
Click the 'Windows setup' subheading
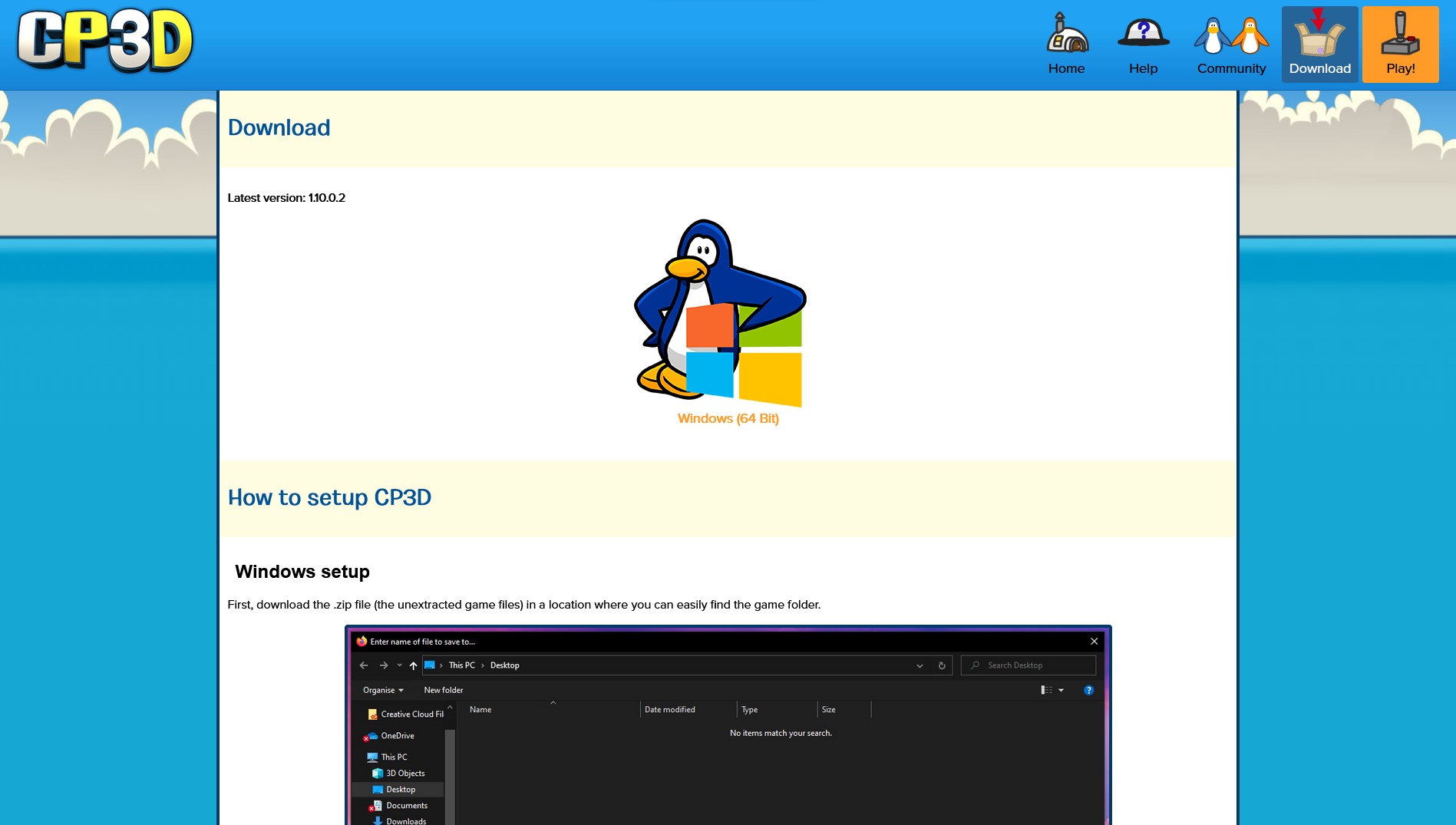click(x=302, y=572)
